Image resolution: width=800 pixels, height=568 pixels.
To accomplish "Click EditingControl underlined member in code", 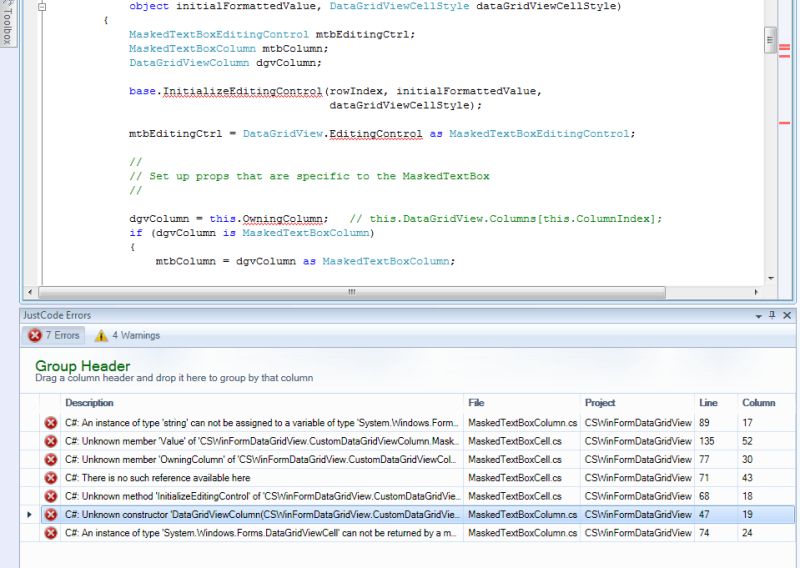I will [x=376, y=134].
